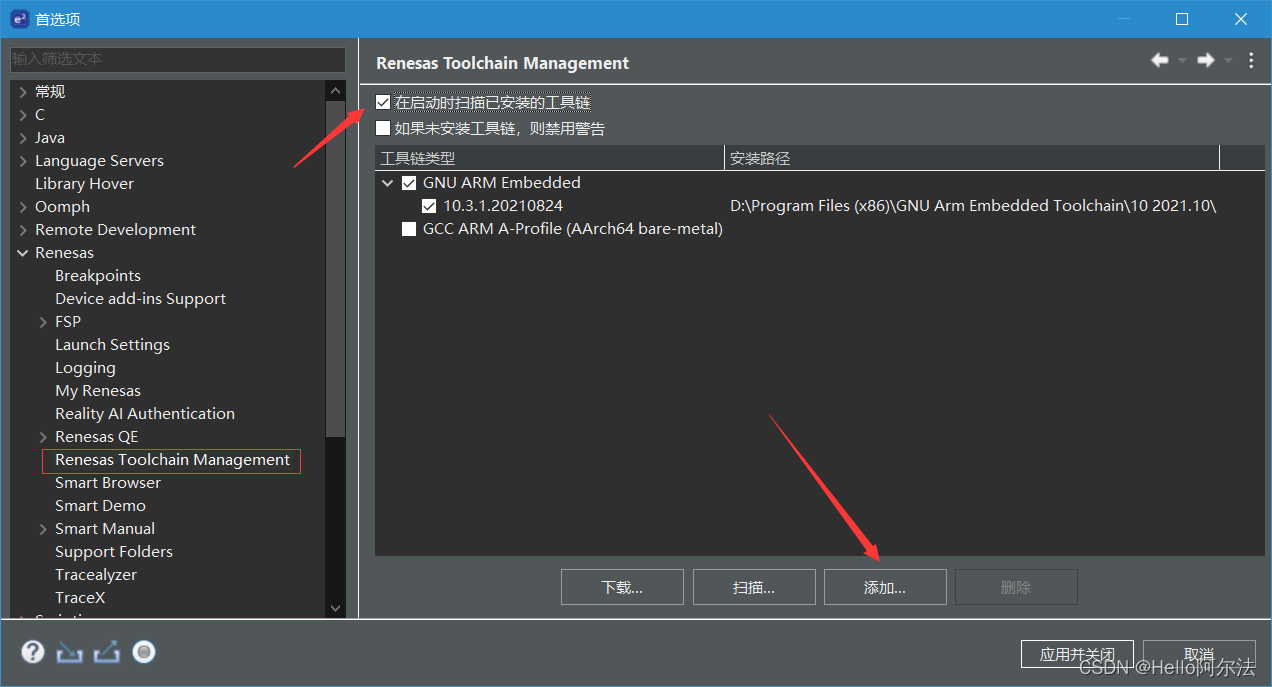Viewport: 1272px width, 687px height.
Task: Open the three-dot view menu
Action: [1251, 61]
